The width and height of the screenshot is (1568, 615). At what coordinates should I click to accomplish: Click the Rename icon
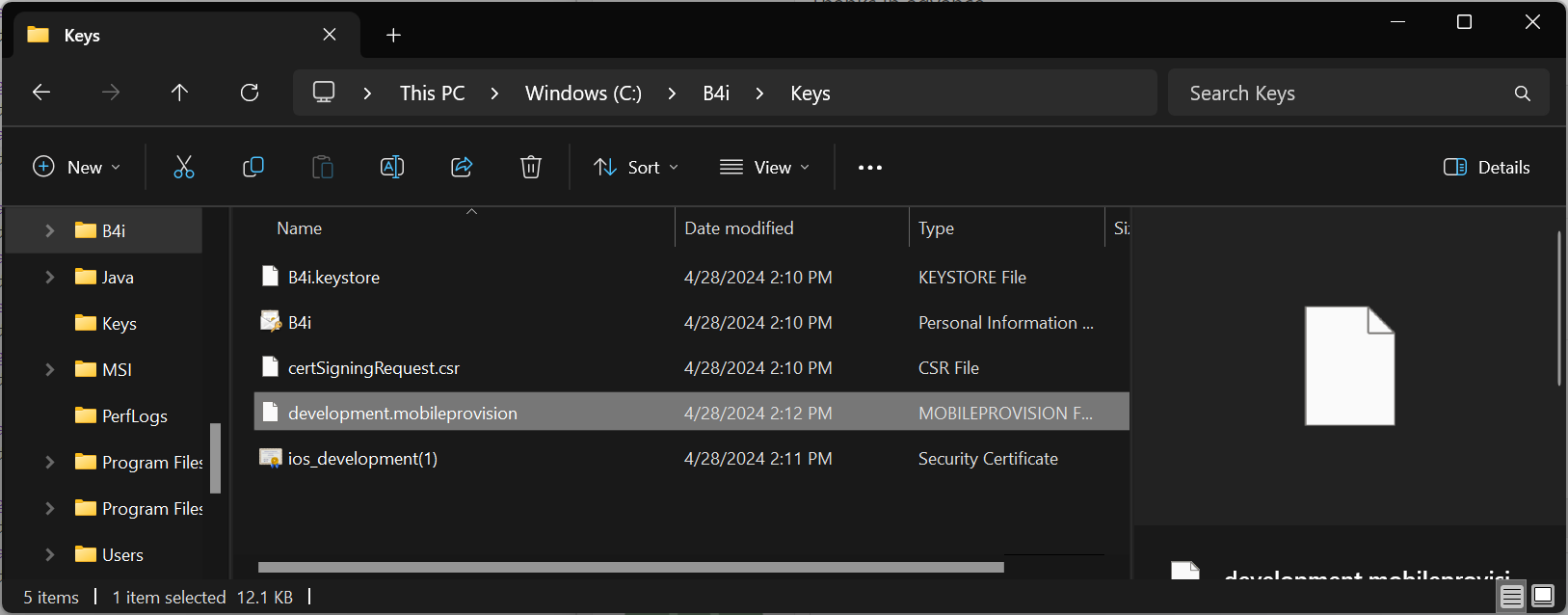coord(392,168)
